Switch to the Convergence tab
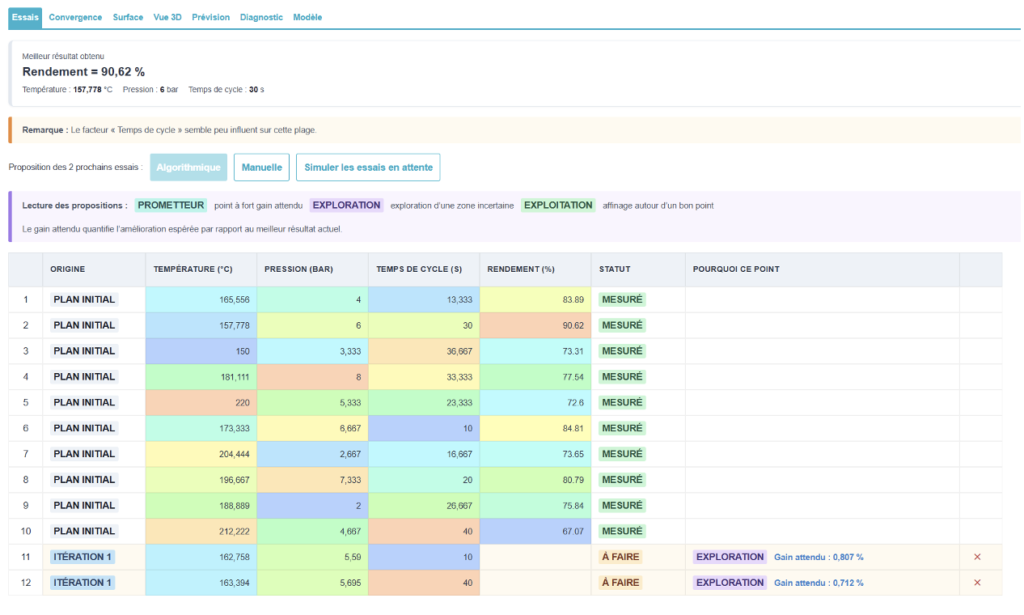Screen dimensions: 1024x615 click(x=75, y=17)
